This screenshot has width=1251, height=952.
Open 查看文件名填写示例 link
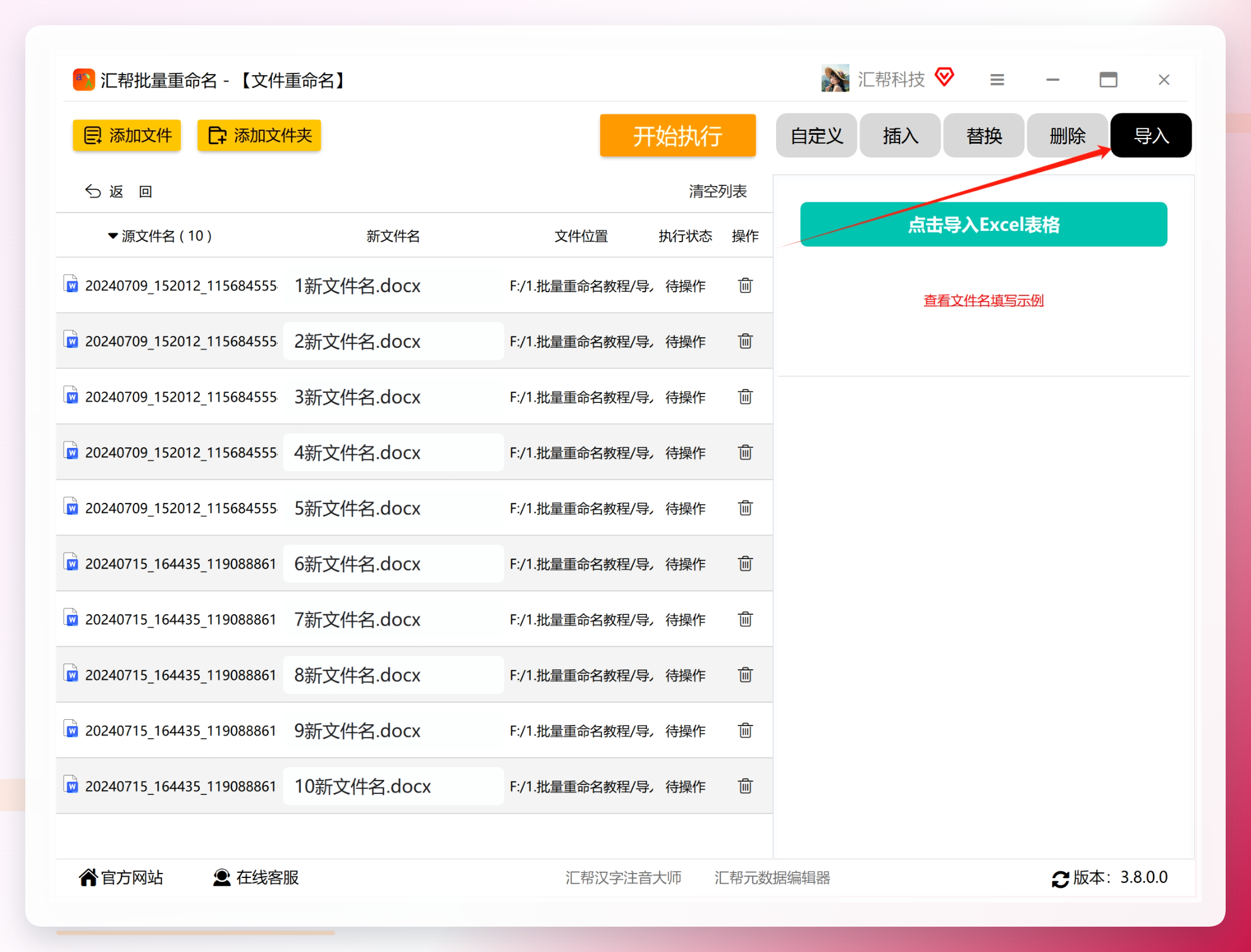pos(983,300)
